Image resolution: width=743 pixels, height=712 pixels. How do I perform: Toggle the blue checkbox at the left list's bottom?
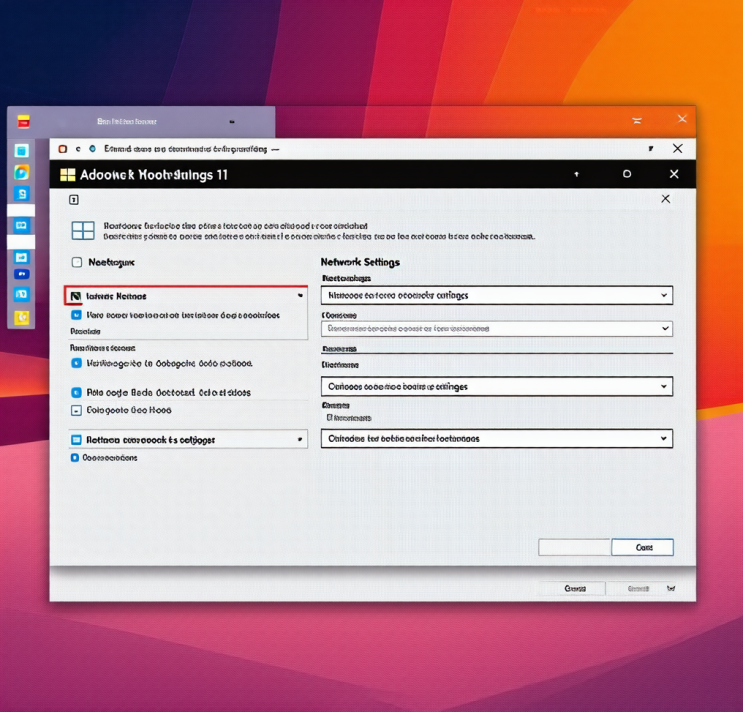pos(74,457)
